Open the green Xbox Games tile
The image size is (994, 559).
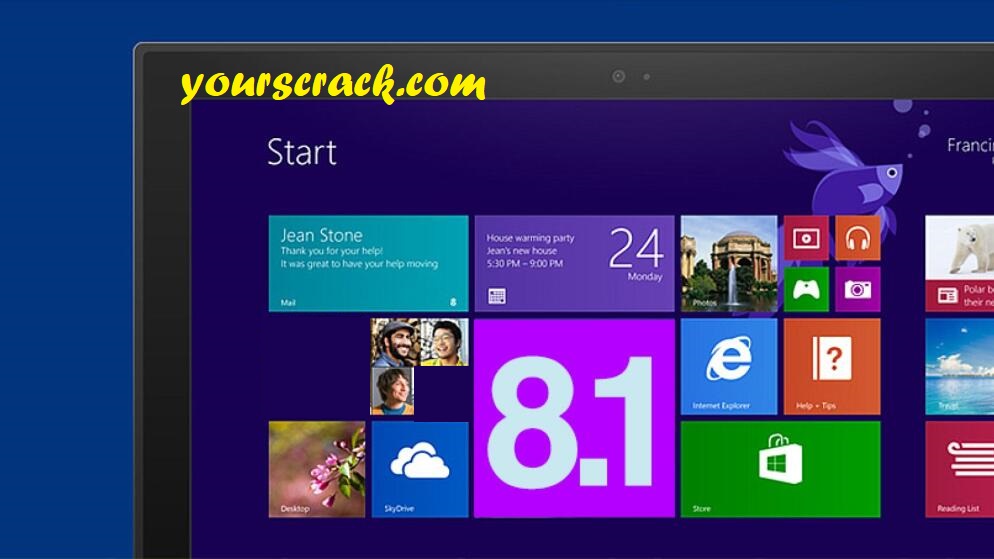(x=806, y=290)
